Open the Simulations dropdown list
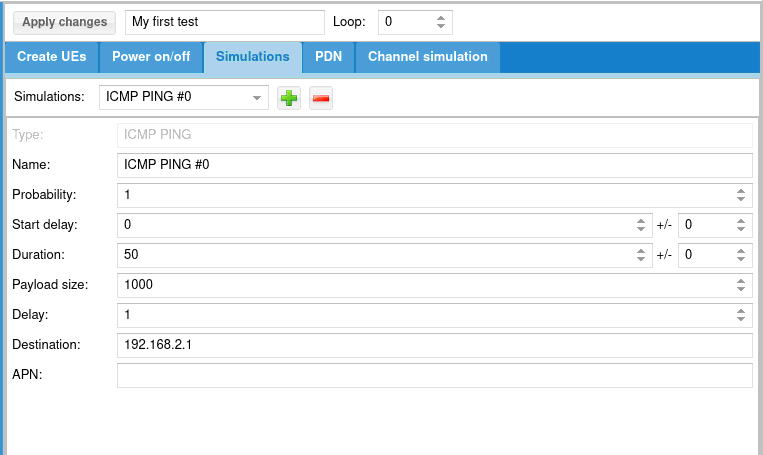Viewport: 763px width, 455px height. (257, 98)
